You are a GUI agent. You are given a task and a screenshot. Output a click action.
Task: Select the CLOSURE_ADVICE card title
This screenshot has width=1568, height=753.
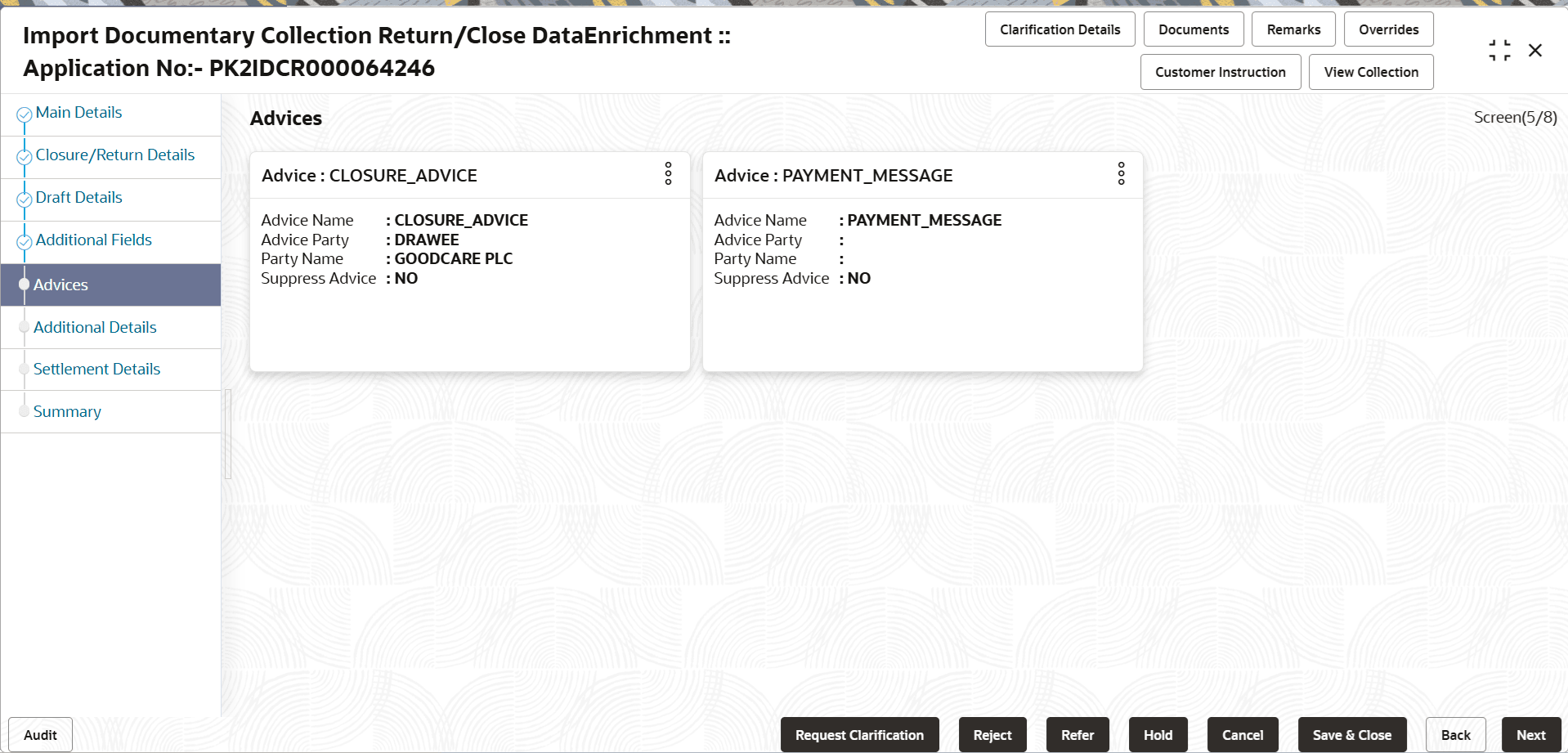[x=370, y=176]
